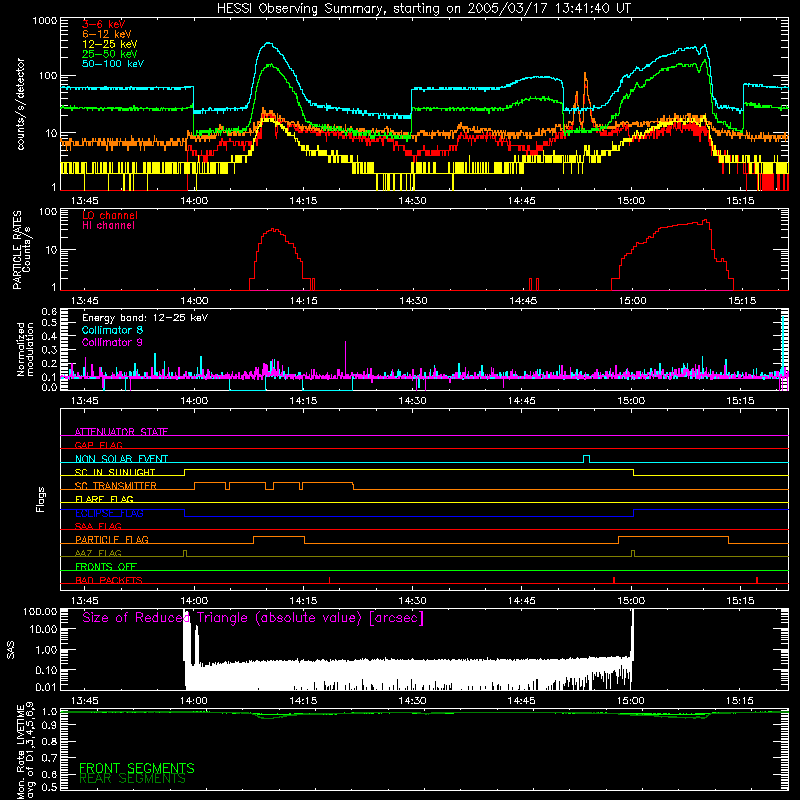
Task: Click the counts/s/detector y-axis label
Action: click(20, 104)
